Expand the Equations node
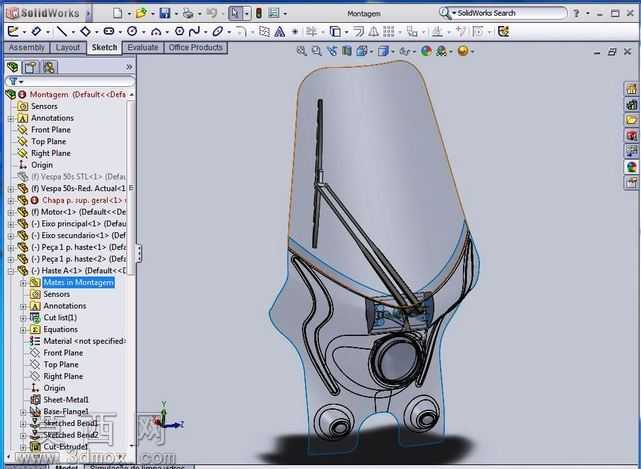The image size is (641, 469). click(23, 330)
